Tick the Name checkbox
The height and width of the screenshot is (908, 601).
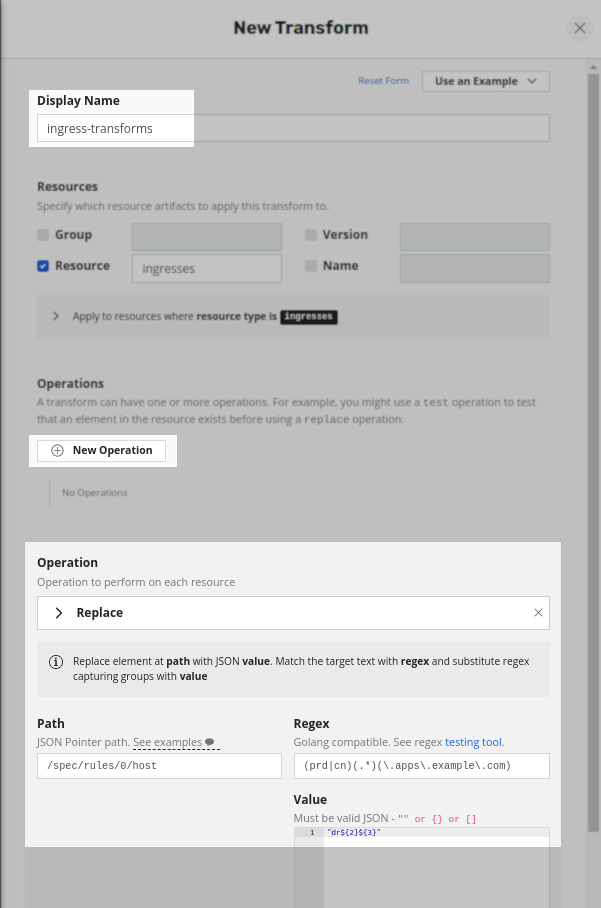tap(311, 266)
